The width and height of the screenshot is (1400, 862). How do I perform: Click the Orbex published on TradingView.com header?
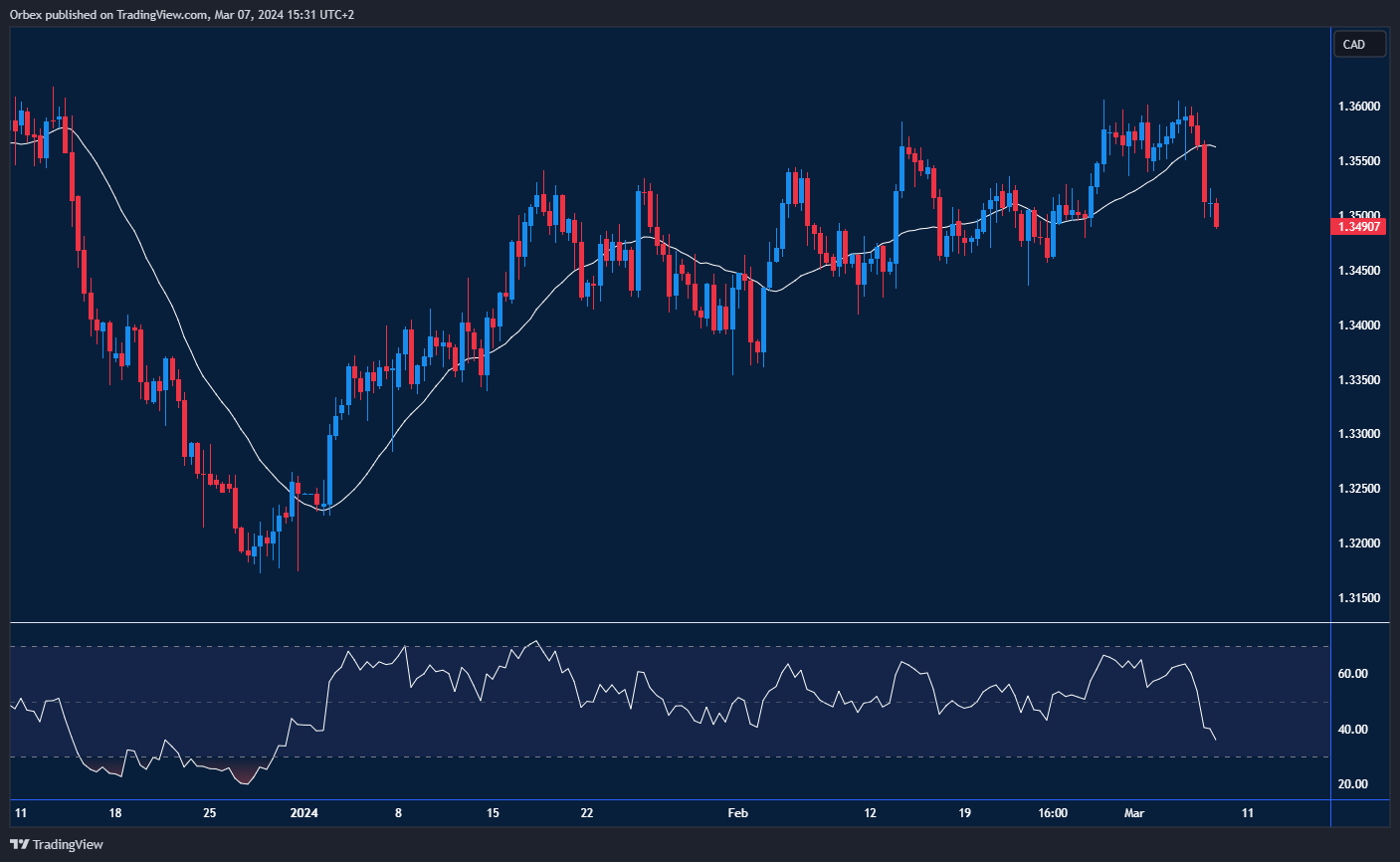point(182,14)
